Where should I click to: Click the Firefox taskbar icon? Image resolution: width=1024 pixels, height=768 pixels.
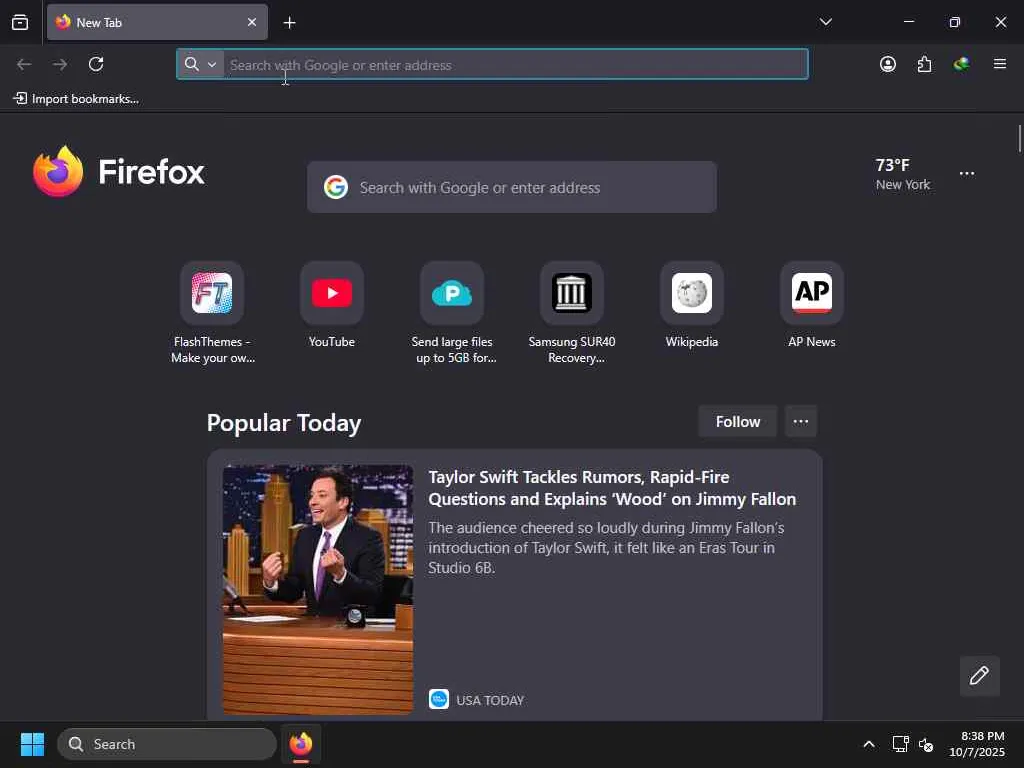tap(300, 744)
